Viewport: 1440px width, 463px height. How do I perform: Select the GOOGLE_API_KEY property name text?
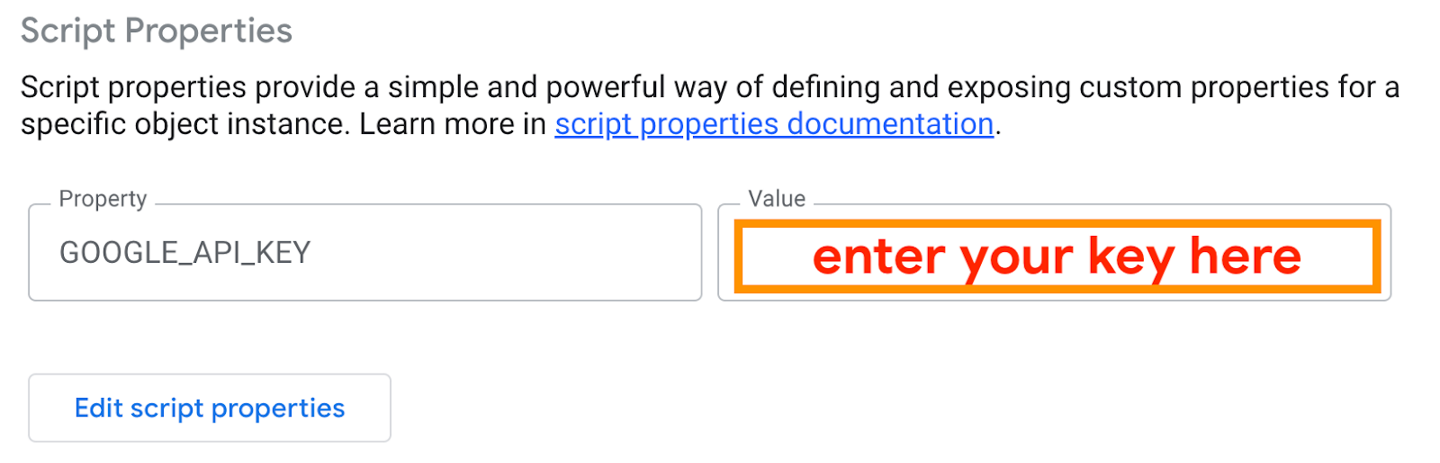coord(185,254)
